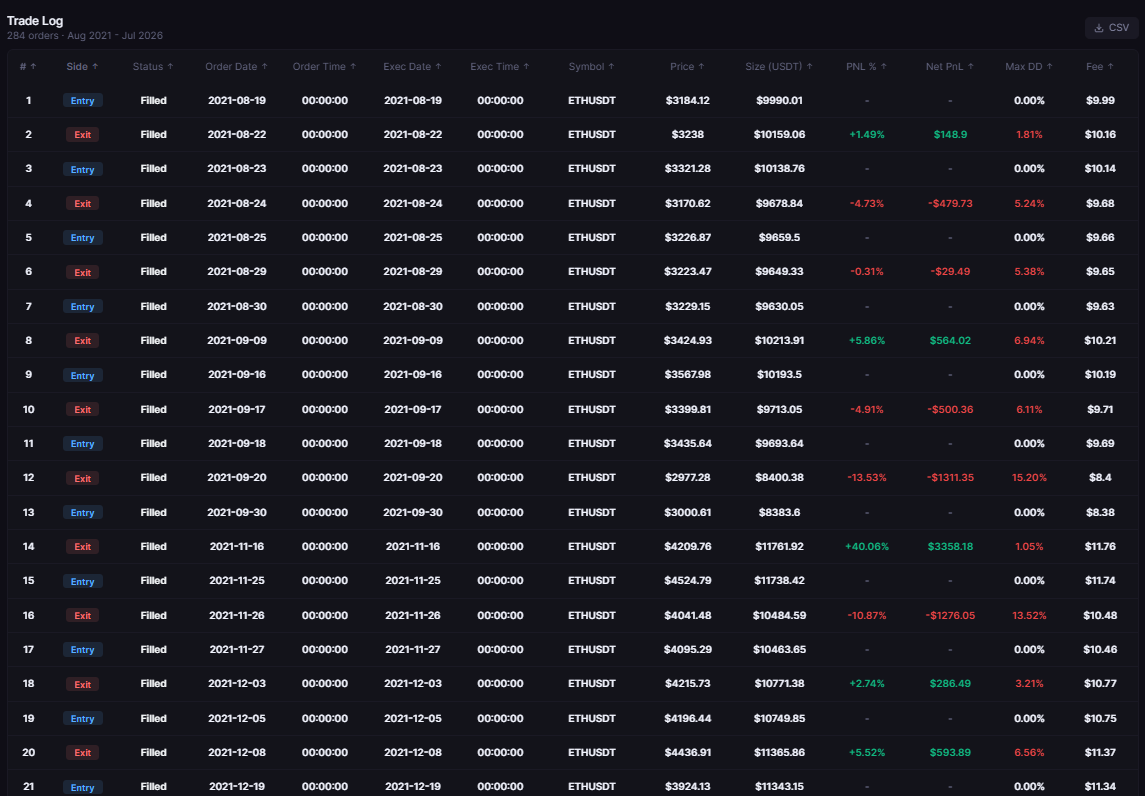Select exec date 2021-12-03

click(413, 684)
